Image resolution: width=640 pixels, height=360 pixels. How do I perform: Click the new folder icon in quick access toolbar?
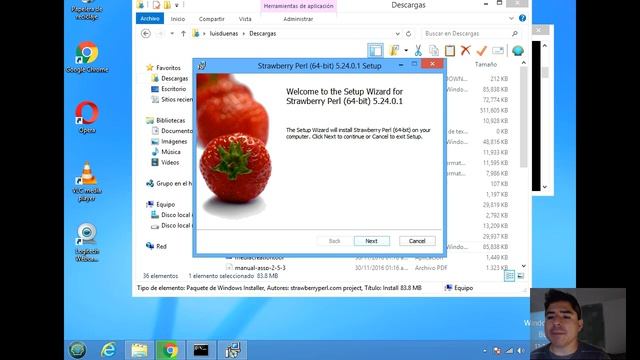tap(167, 5)
